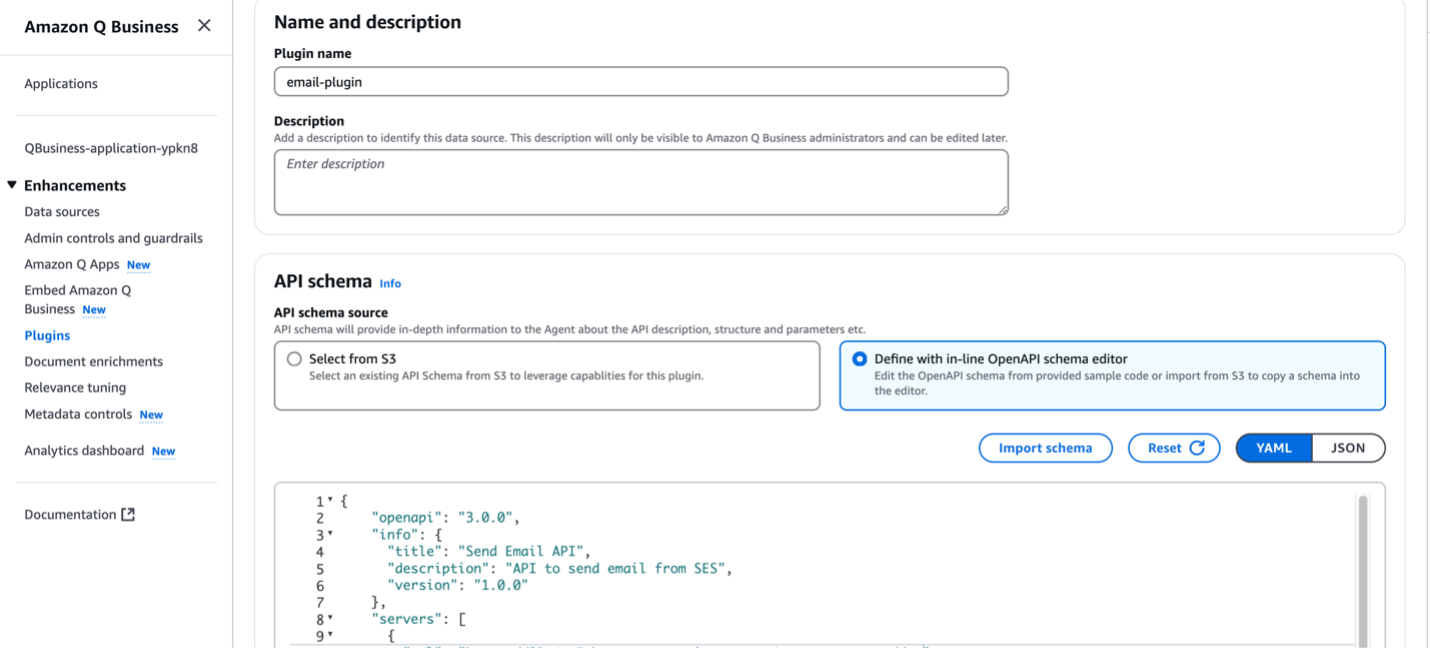Switch editor format to YAML
The height and width of the screenshot is (650, 1430).
(1274, 448)
